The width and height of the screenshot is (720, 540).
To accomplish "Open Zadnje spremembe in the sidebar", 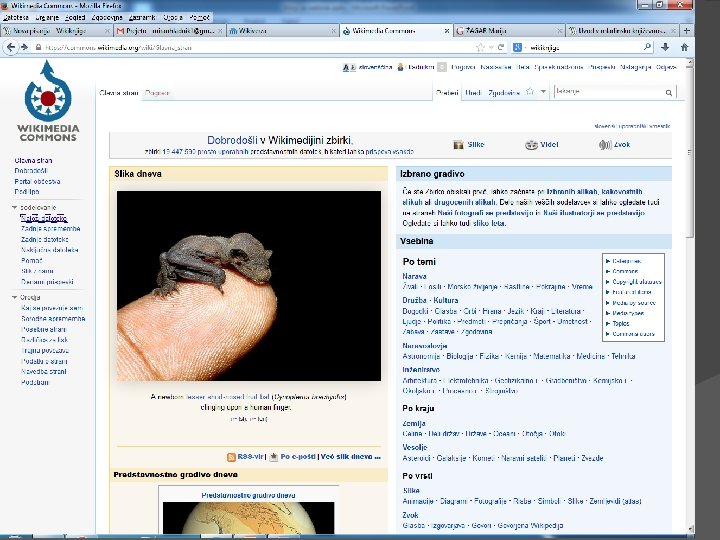I will point(51,229).
